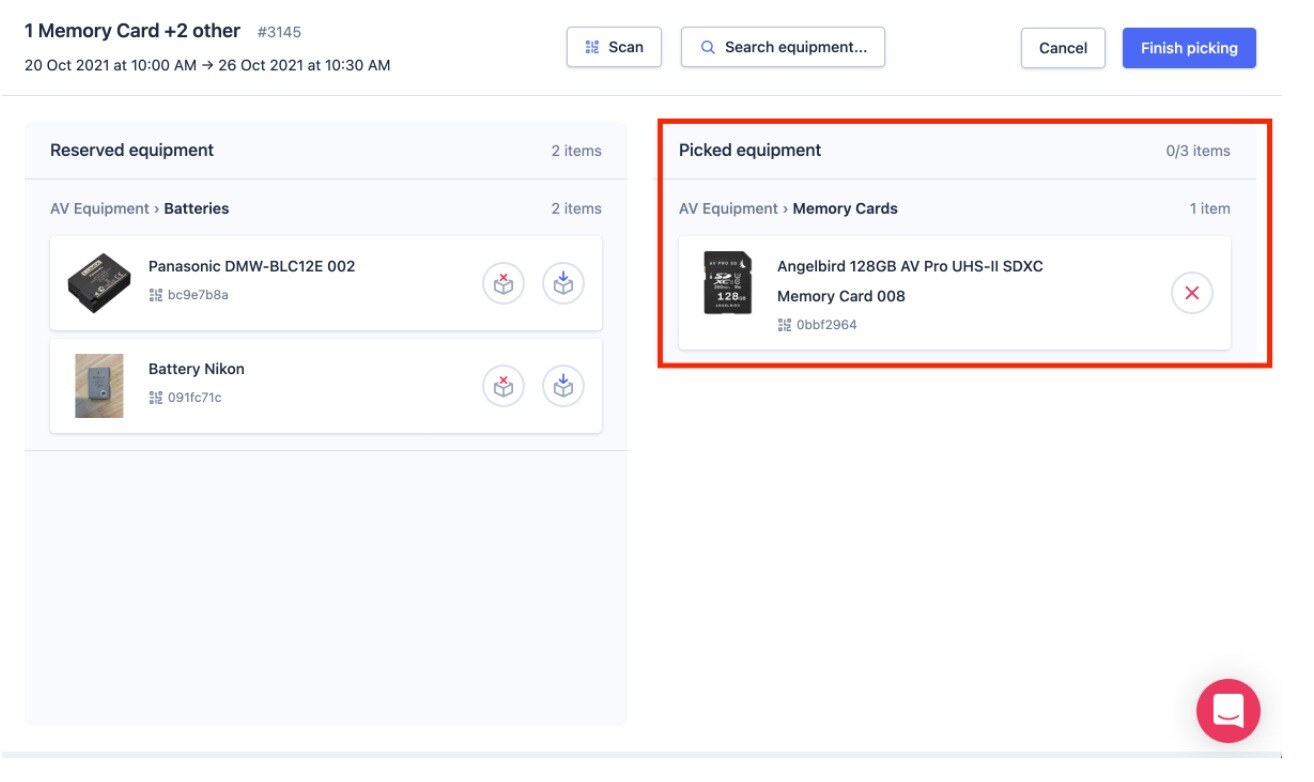Viewport: 1314px width, 782px height.
Task: Click the Panasonic battery thumbnail
Action: 99,283
